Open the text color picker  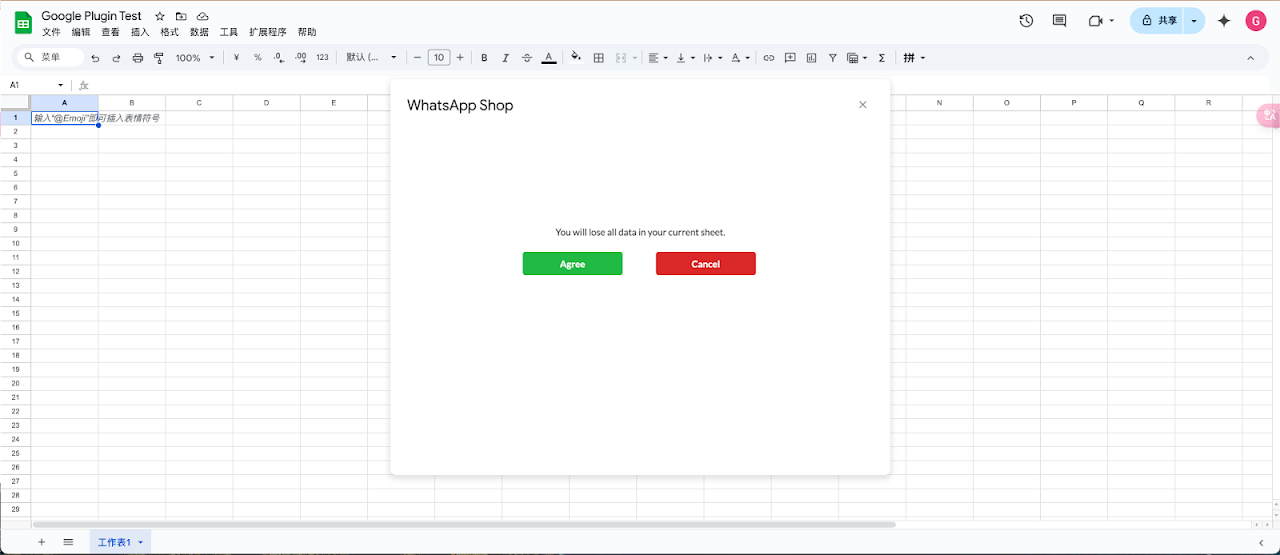pos(548,58)
